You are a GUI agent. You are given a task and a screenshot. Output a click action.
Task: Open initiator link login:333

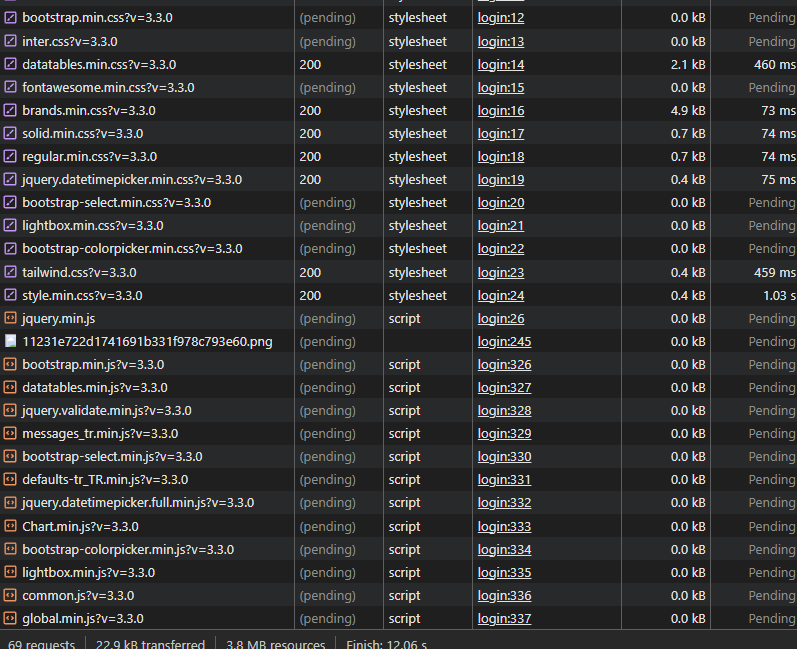pos(504,527)
